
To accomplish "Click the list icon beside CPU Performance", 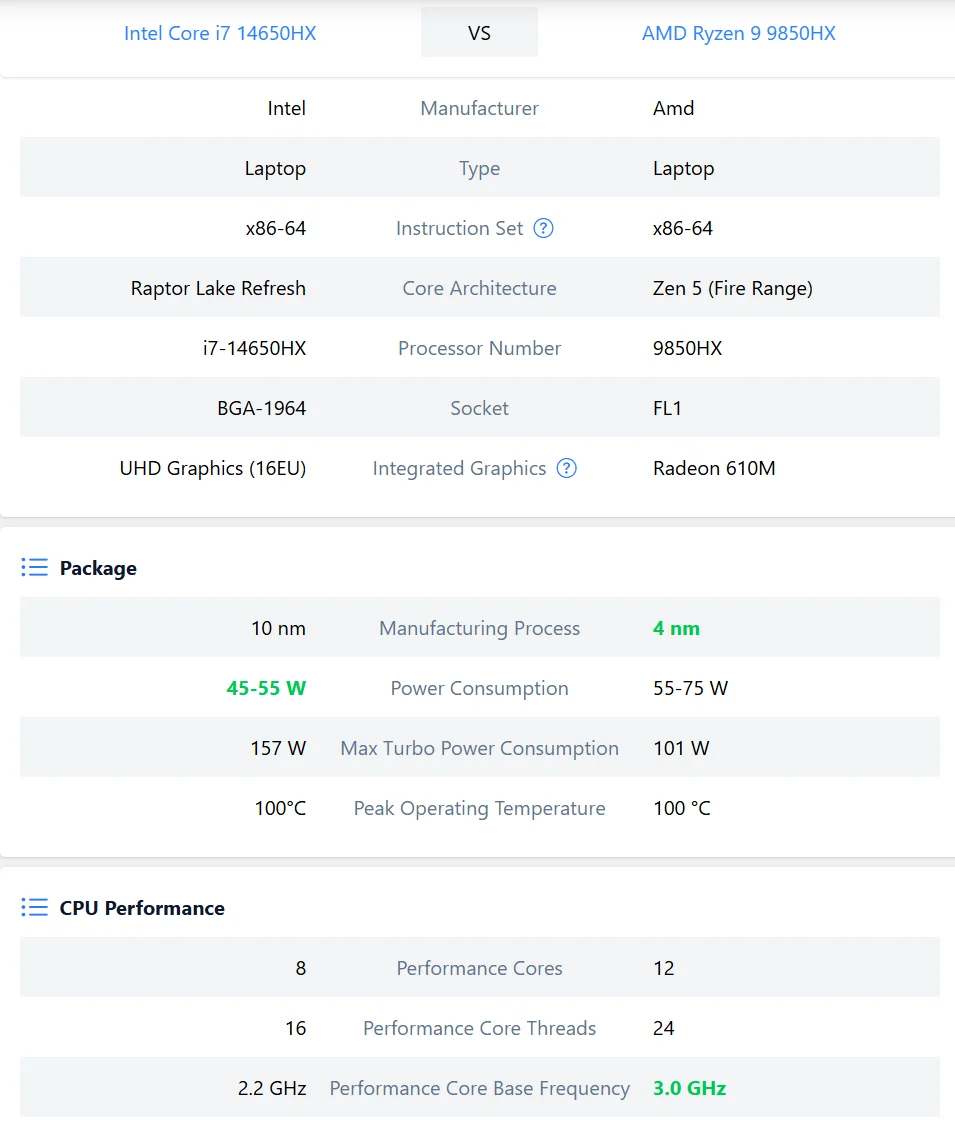I will pyautogui.click(x=34, y=908).
